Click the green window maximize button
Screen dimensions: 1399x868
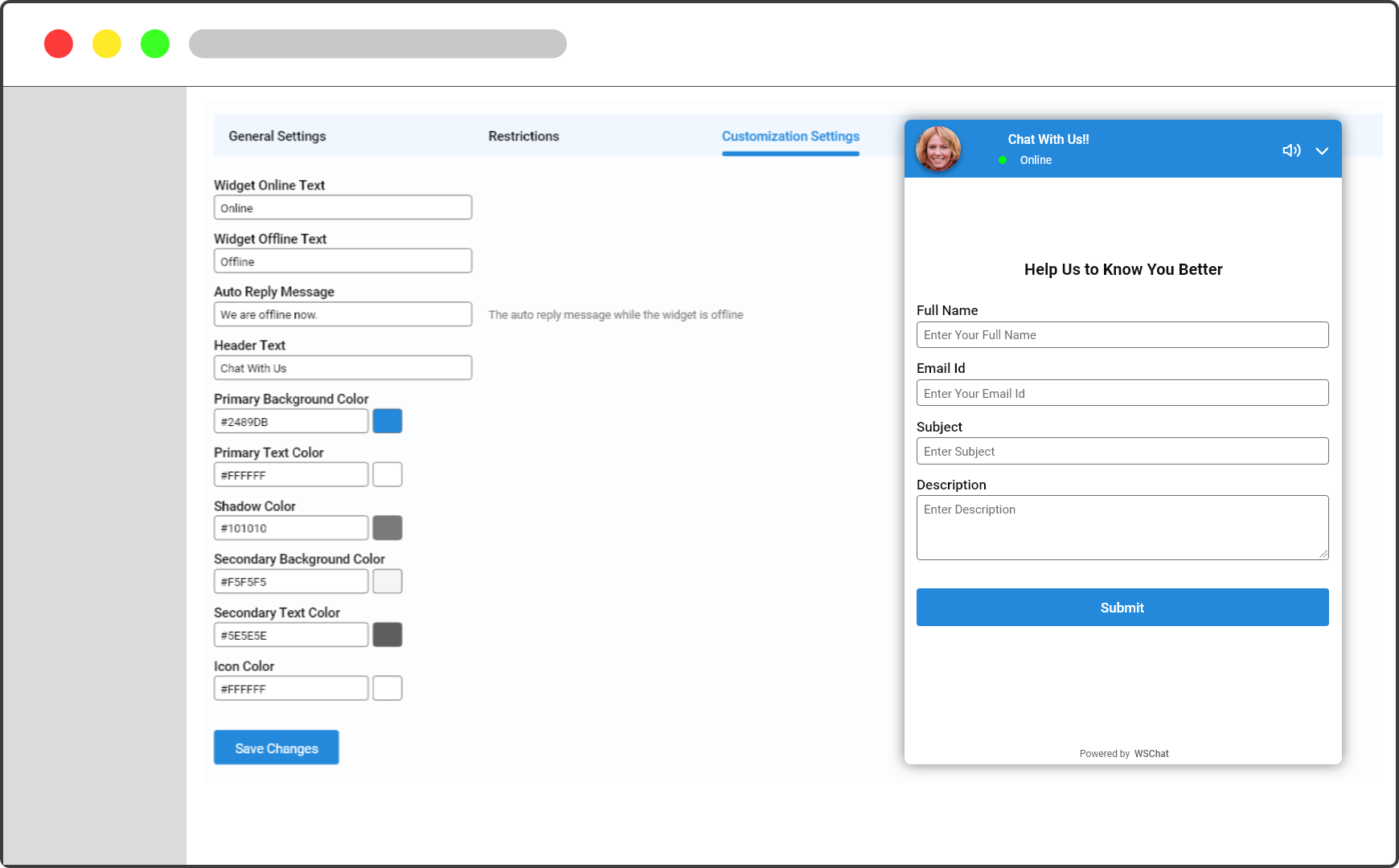pyautogui.click(x=155, y=43)
